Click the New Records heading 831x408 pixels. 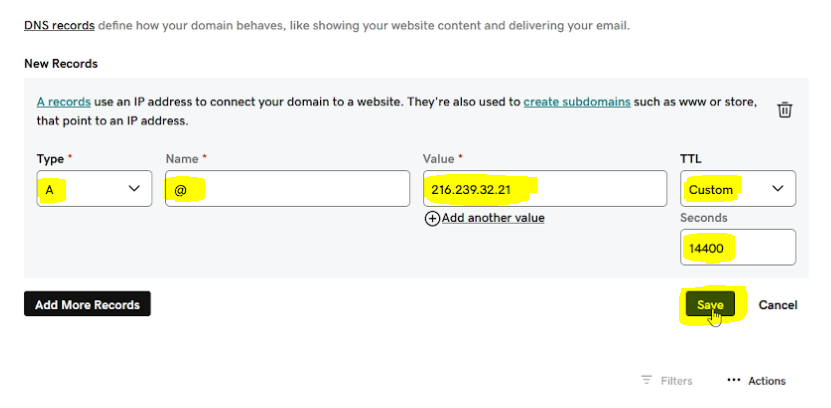click(61, 64)
